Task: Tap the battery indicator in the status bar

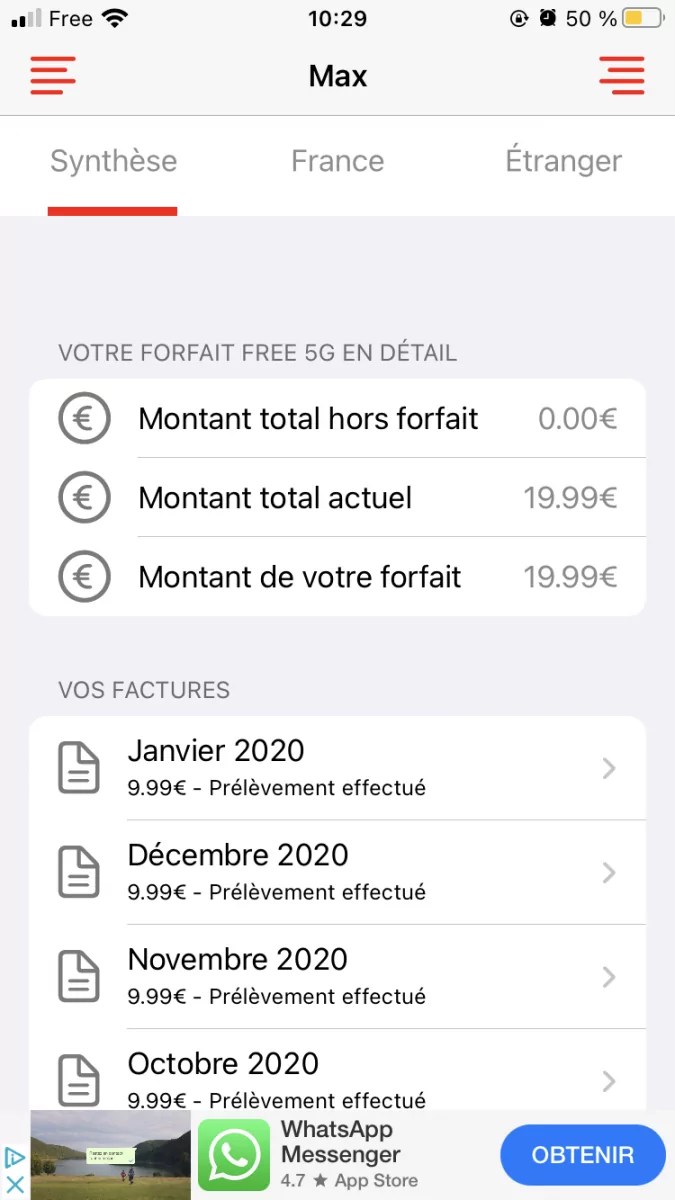Action: [640, 17]
